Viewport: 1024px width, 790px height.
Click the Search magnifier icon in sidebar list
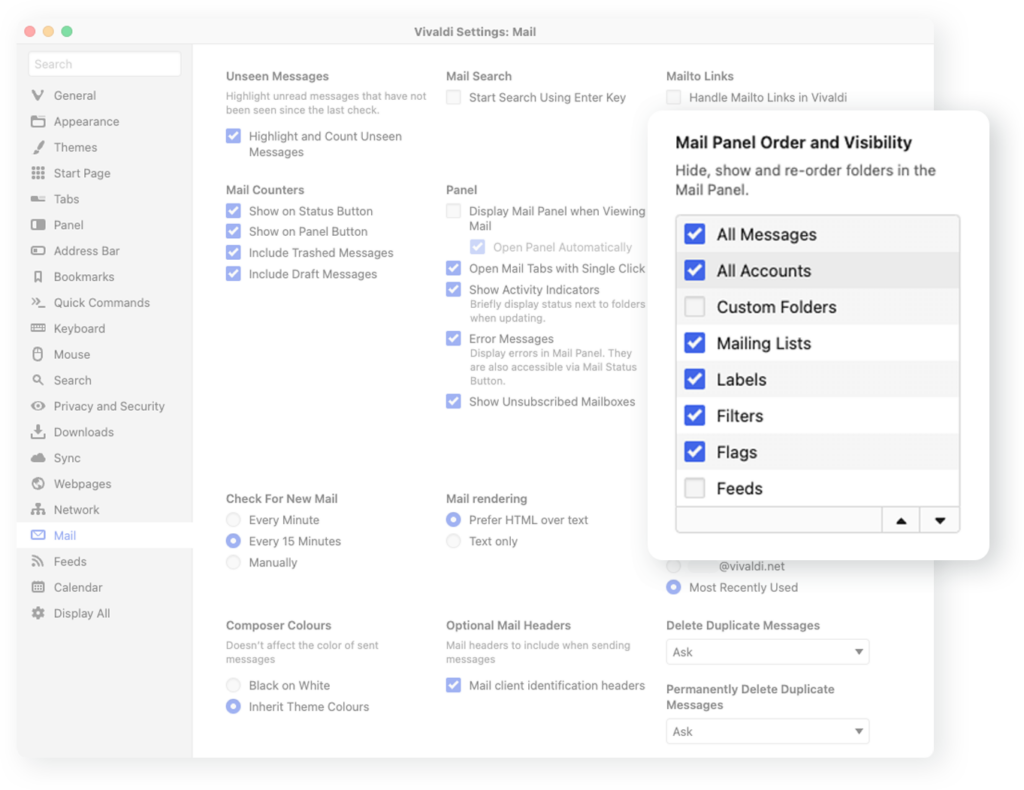click(x=38, y=380)
